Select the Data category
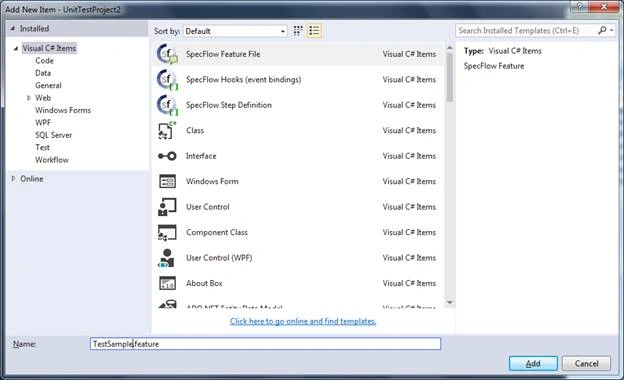 43,73
